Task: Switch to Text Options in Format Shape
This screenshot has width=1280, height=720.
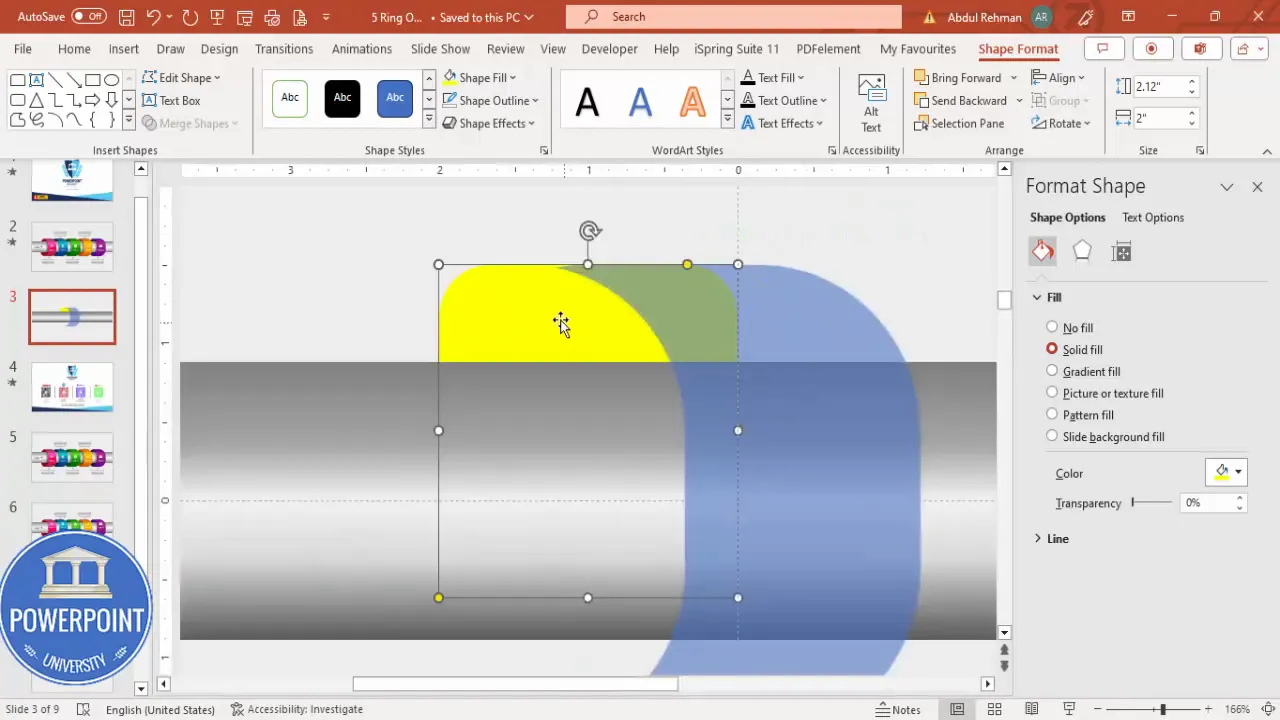Action: tap(1153, 217)
